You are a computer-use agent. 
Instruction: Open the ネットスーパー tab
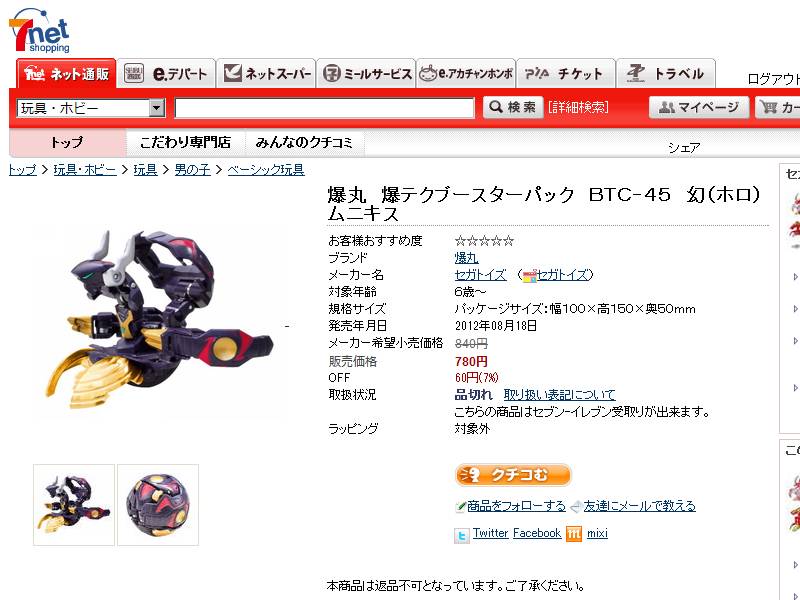point(267,74)
